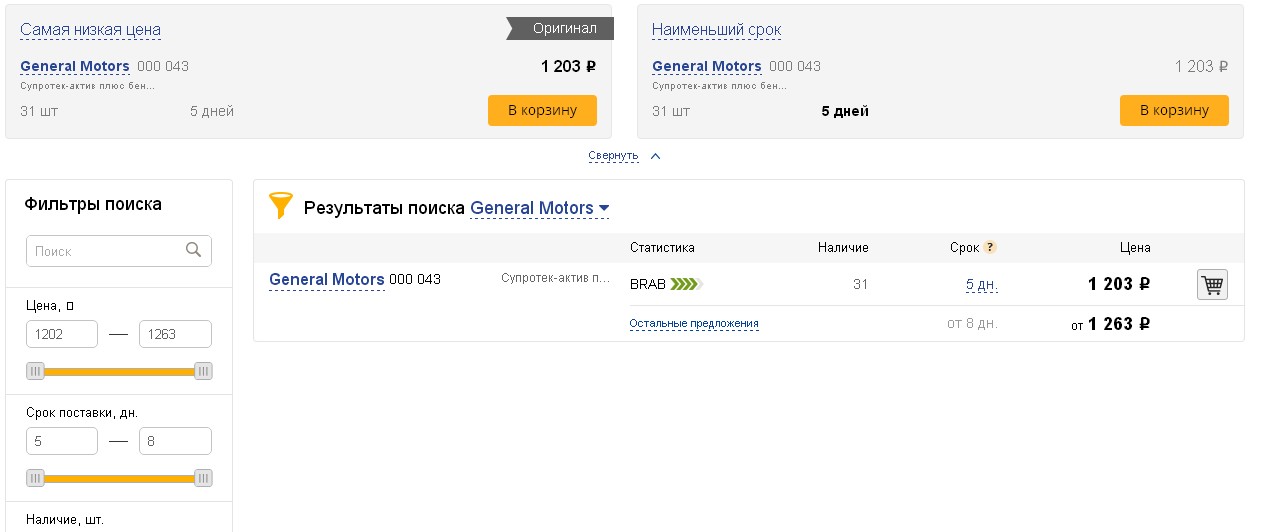Expand Остальные предложения offers
The image size is (1288, 532).
click(694, 324)
